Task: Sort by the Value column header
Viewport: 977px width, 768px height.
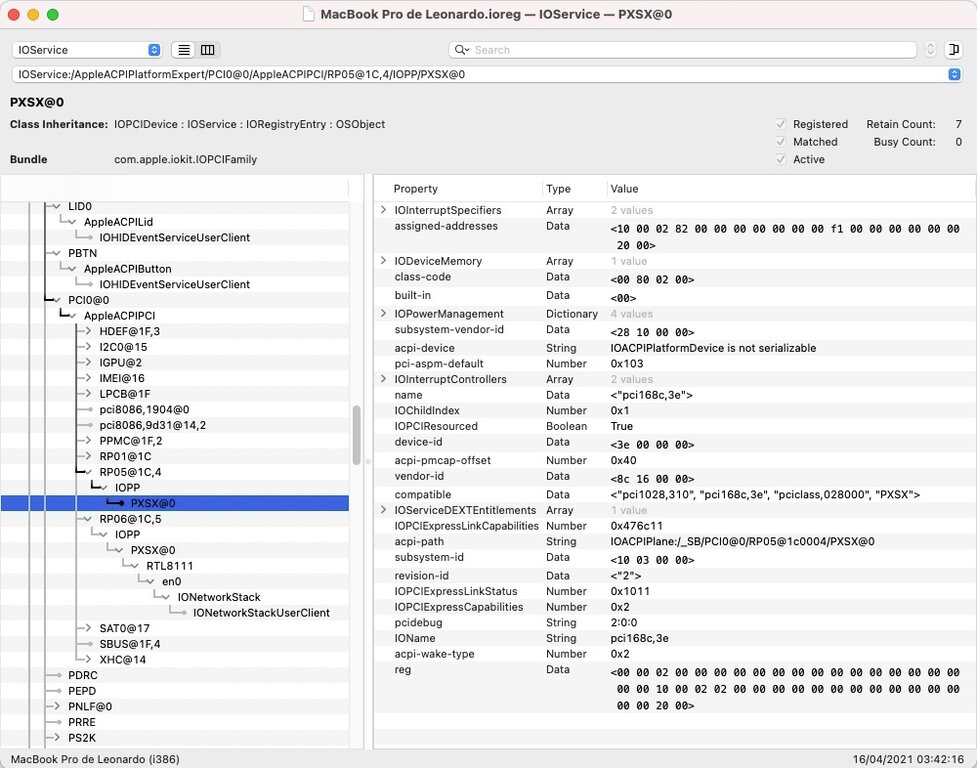Action: (x=790, y=189)
